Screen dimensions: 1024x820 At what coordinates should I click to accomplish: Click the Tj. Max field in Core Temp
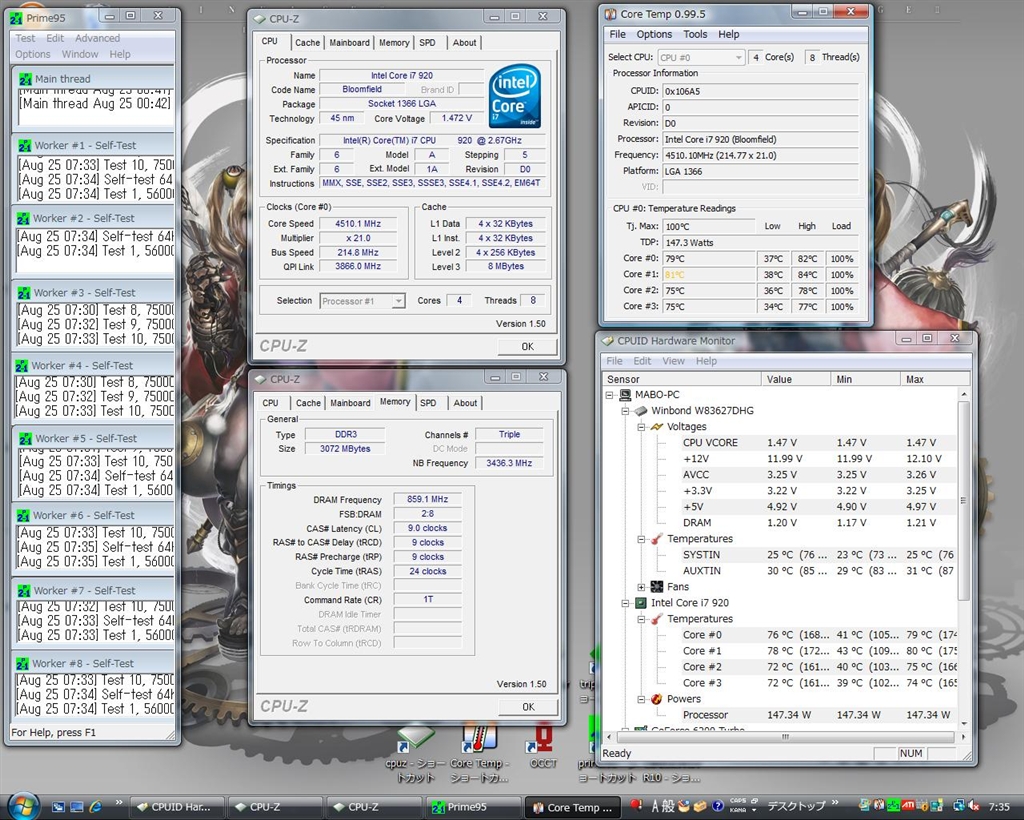click(709, 227)
